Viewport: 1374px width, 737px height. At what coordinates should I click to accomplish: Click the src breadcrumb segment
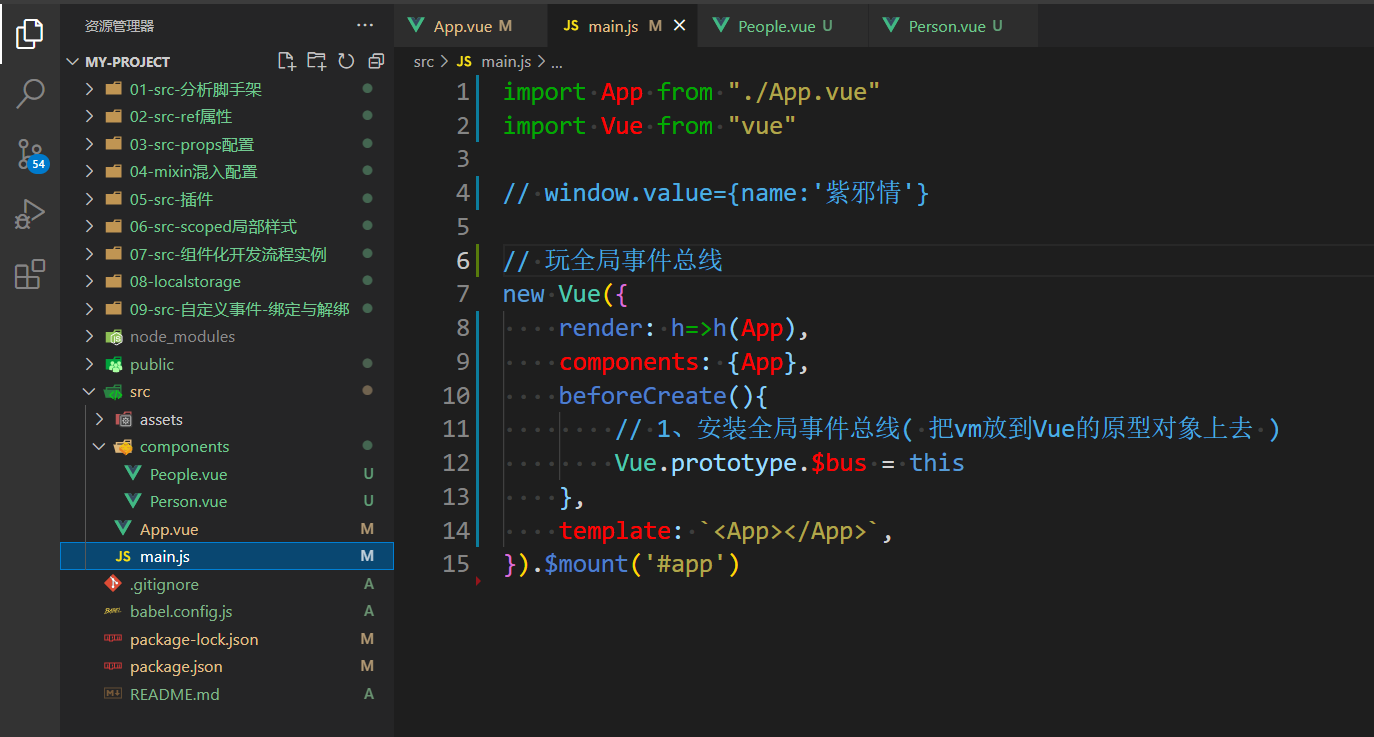(424, 62)
